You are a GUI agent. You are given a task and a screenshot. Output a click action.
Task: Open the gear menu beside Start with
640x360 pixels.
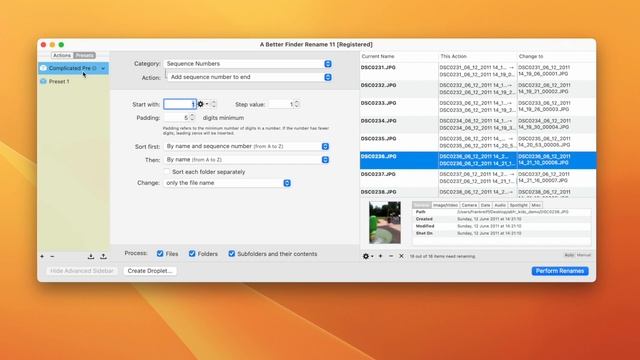202,104
